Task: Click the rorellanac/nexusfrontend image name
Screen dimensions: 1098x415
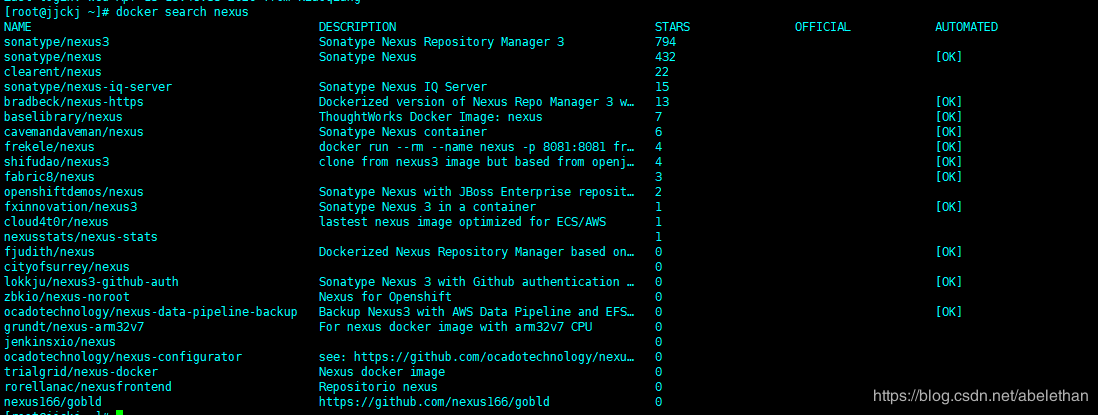Action: click(x=87, y=387)
